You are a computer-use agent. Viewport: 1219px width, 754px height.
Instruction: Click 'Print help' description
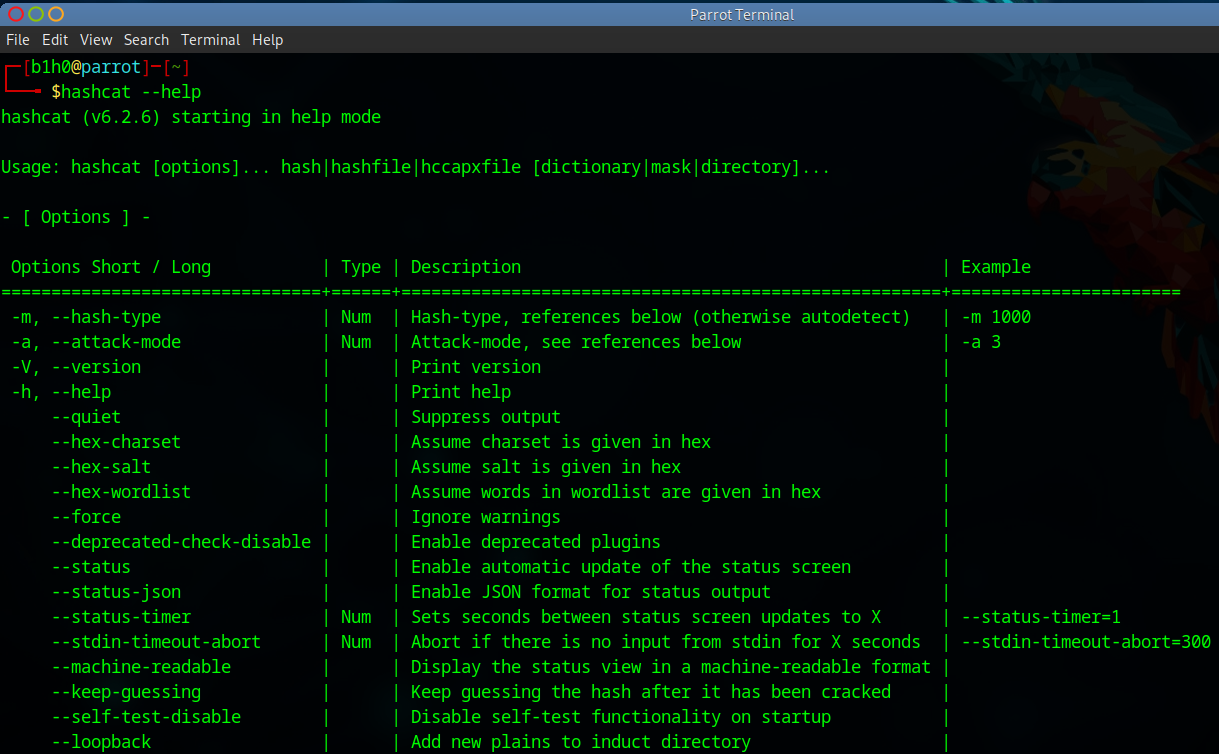coord(461,392)
